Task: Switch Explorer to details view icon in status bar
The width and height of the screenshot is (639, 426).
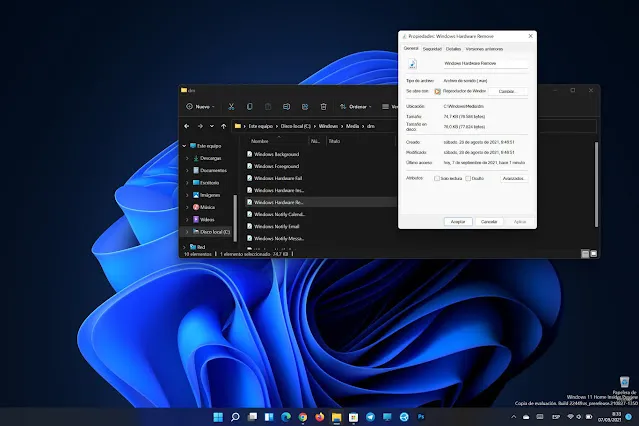Action: (585, 254)
